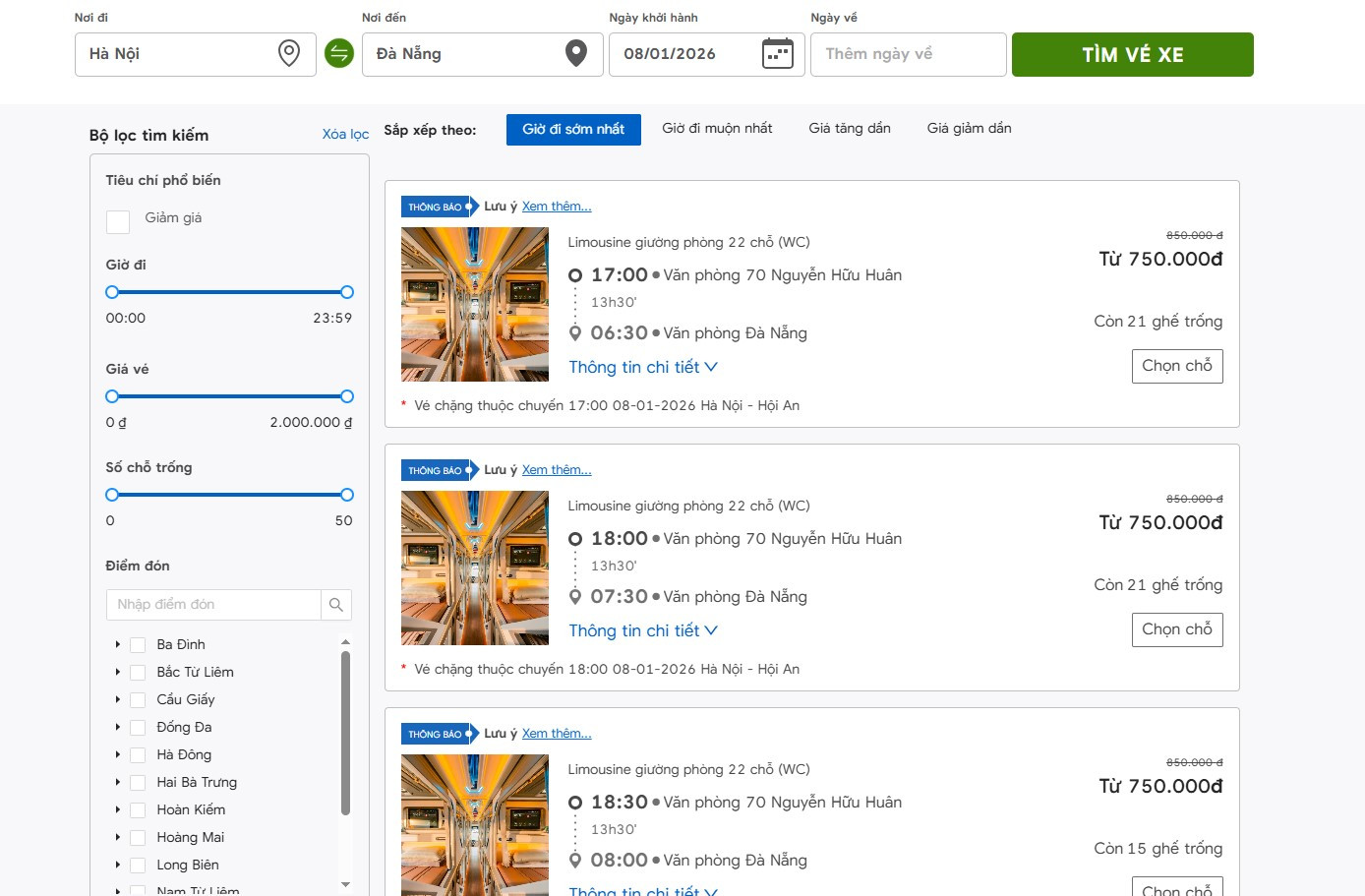This screenshot has width=1365, height=896.
Task: Expand the Cầu Giấy district tree arrow
Action: 118,699
